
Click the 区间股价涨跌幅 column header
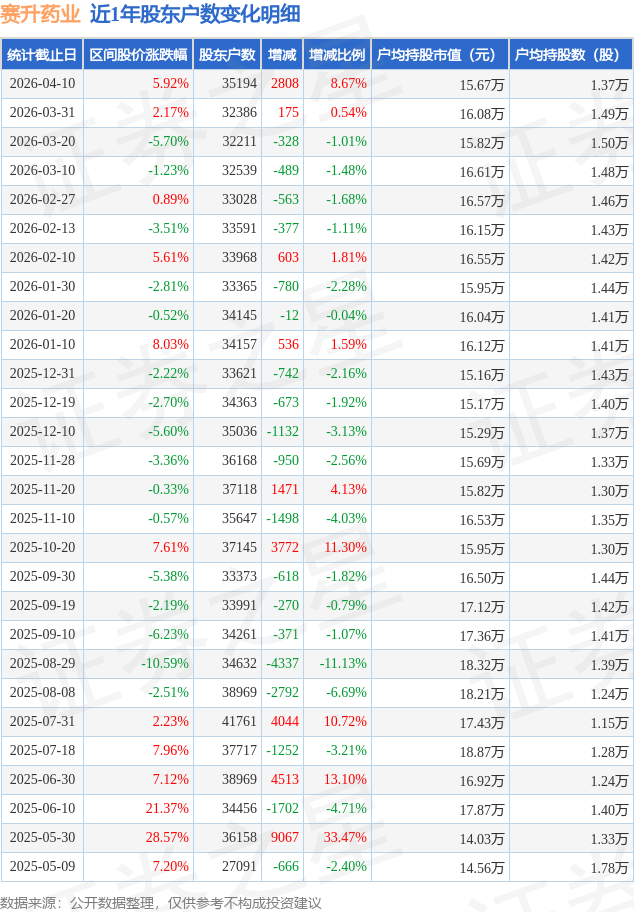click(x=138, y=55)
